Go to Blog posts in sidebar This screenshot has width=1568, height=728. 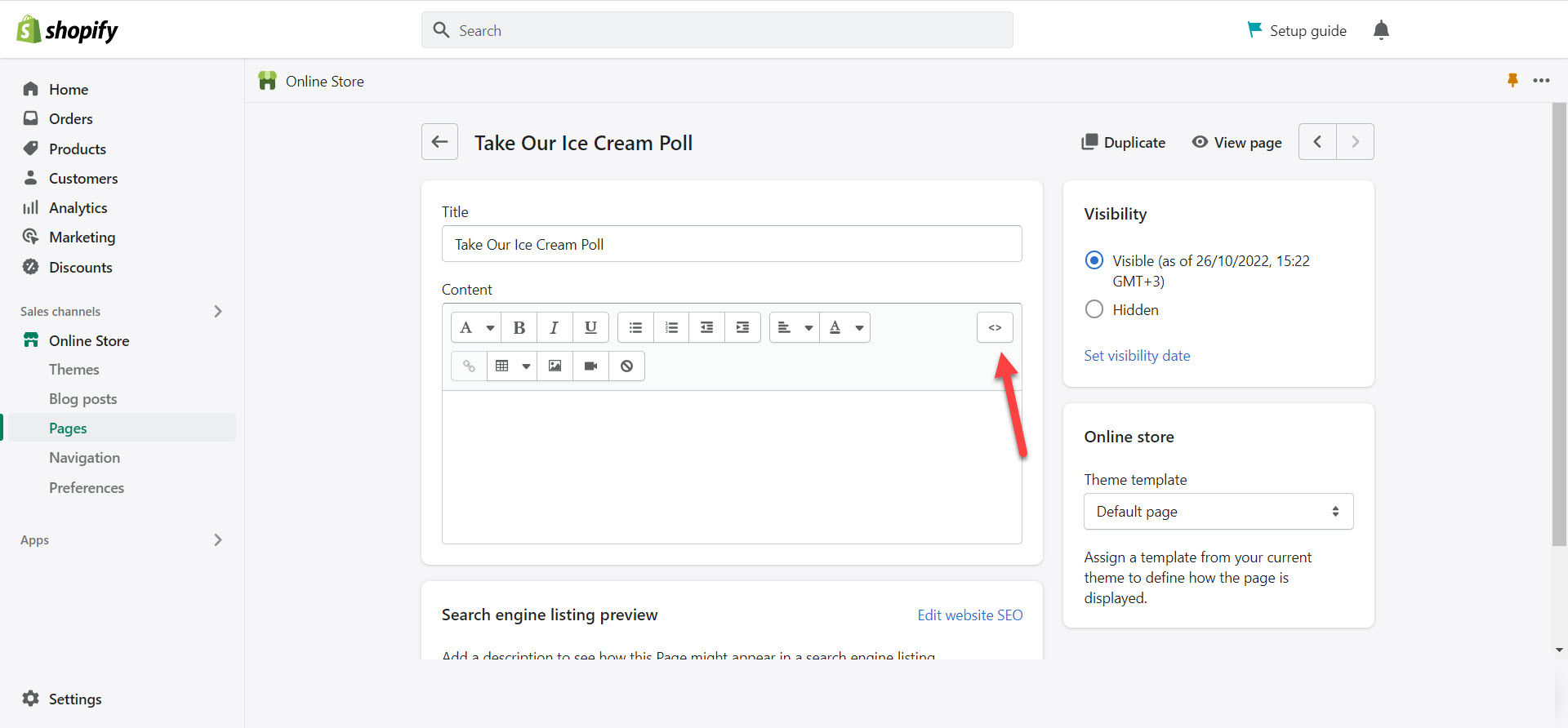(82, 399)
